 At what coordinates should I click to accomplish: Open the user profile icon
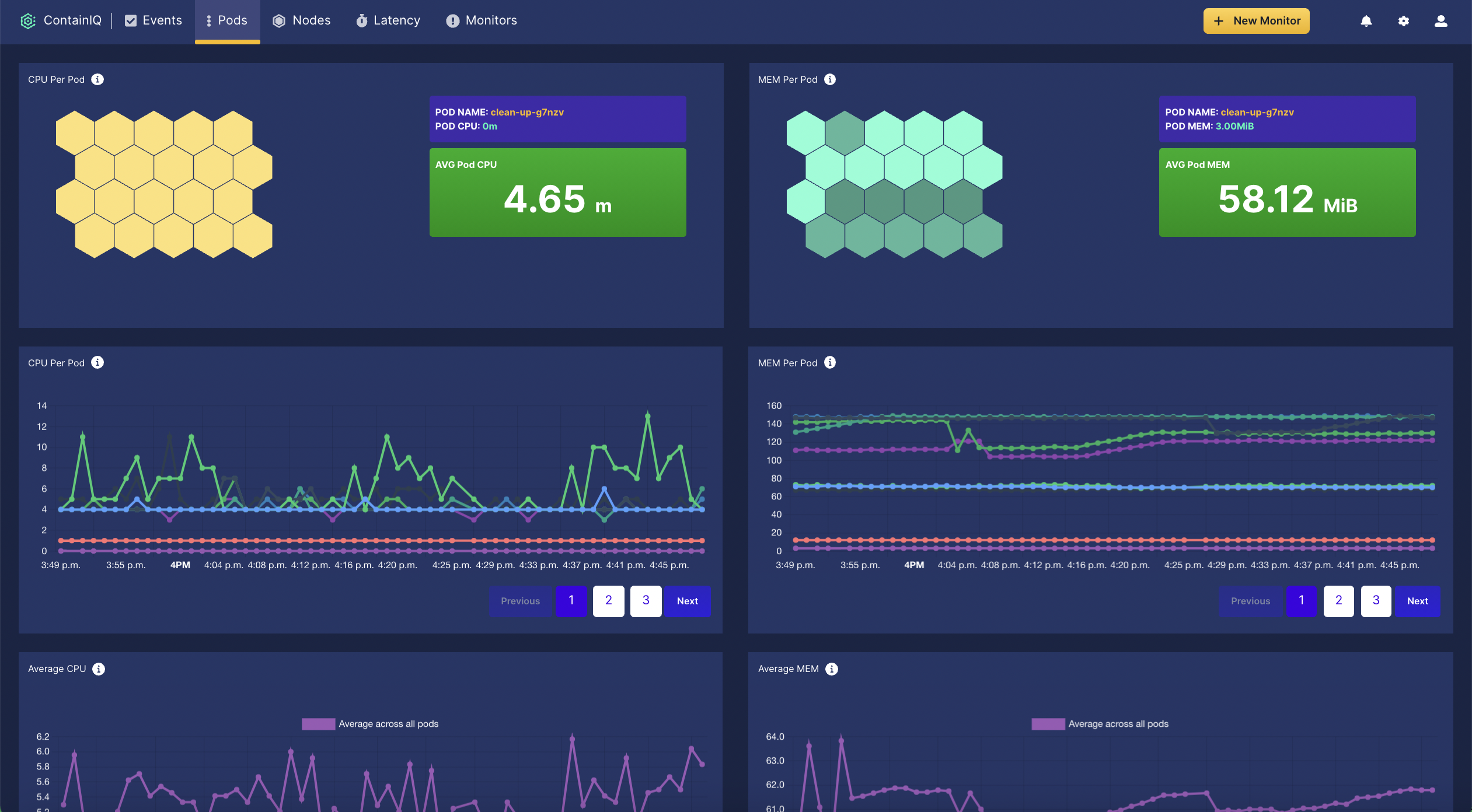(1440, 21)
